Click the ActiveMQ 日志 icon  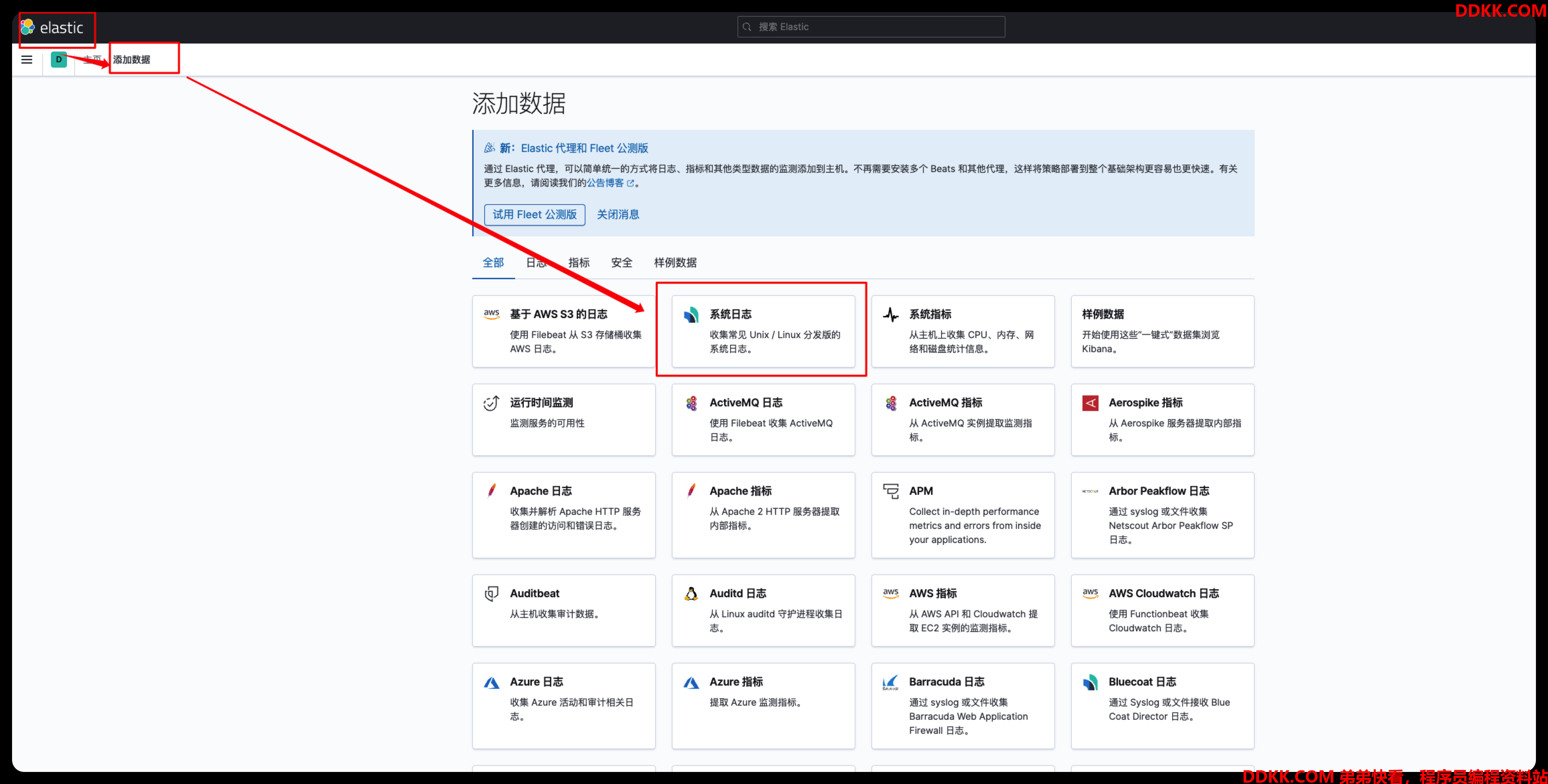click(x=691, y=402)
